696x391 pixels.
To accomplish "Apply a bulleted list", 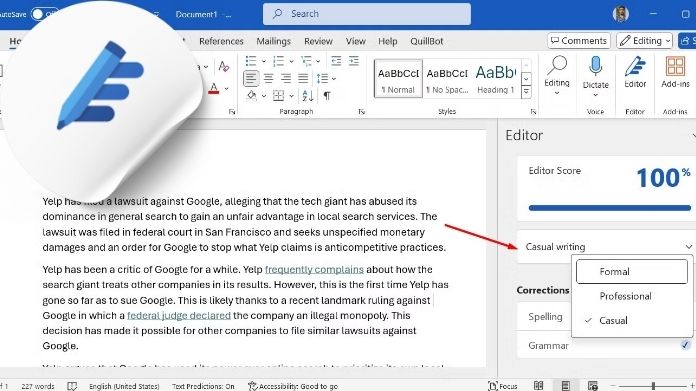I will [251, 61].
